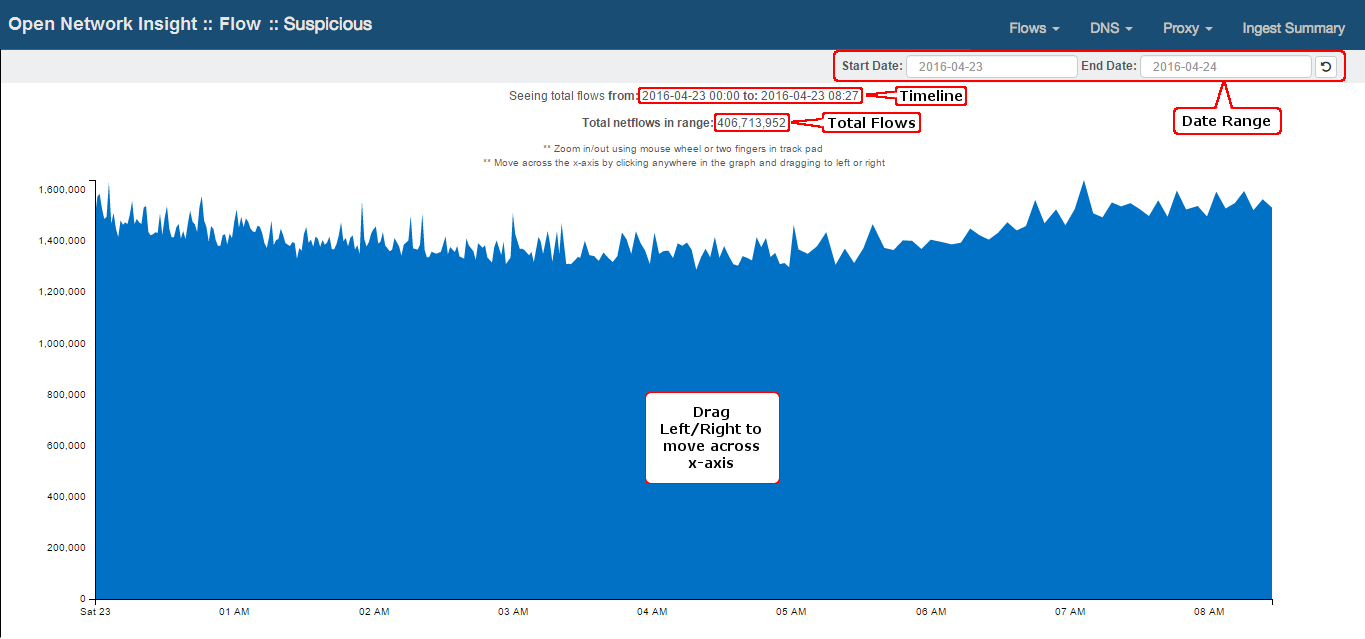Viewport: 1365px width, 639px height.
Task: Click the total netflows value 406,713,952
Action: pos(752,123)
